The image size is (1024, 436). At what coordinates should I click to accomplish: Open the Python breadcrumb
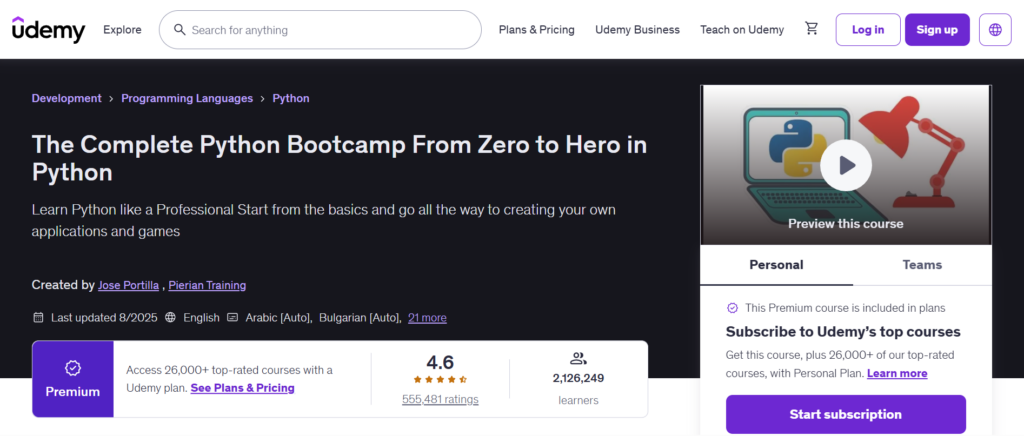pyautogui.click(x=291, y=99)
